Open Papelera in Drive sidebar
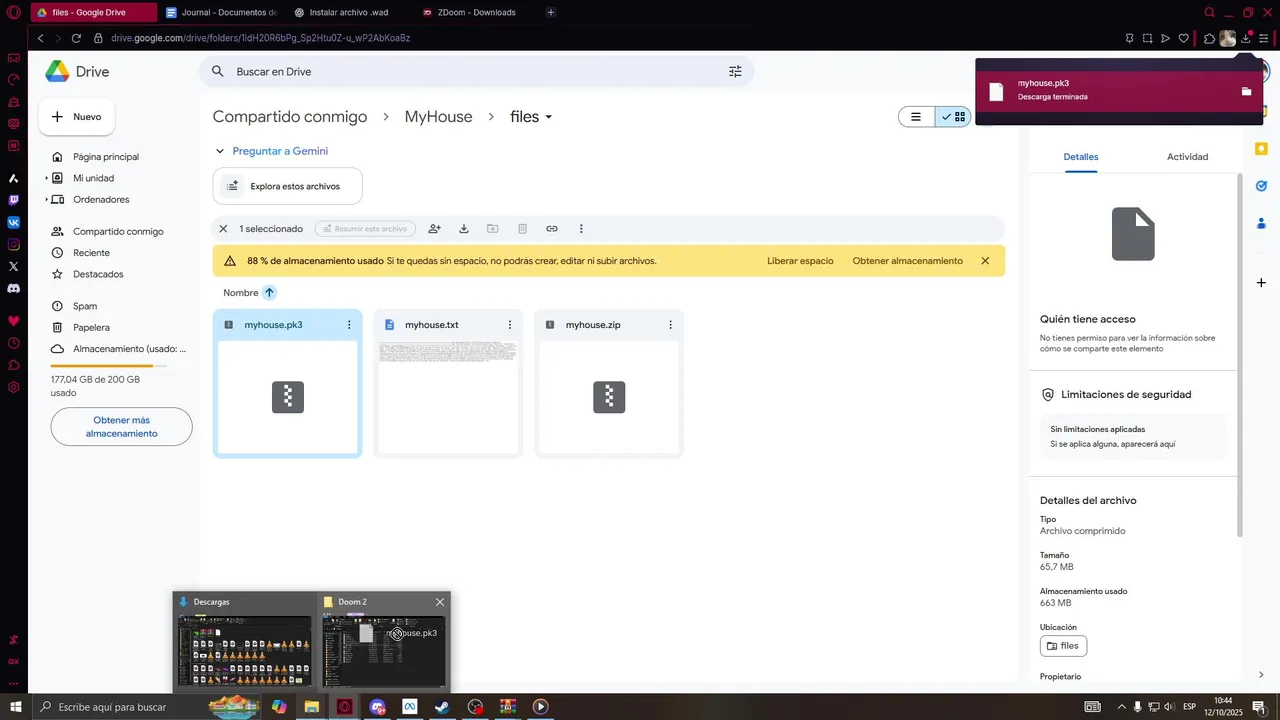1280x720 pixels. click(x=91, y=328)
